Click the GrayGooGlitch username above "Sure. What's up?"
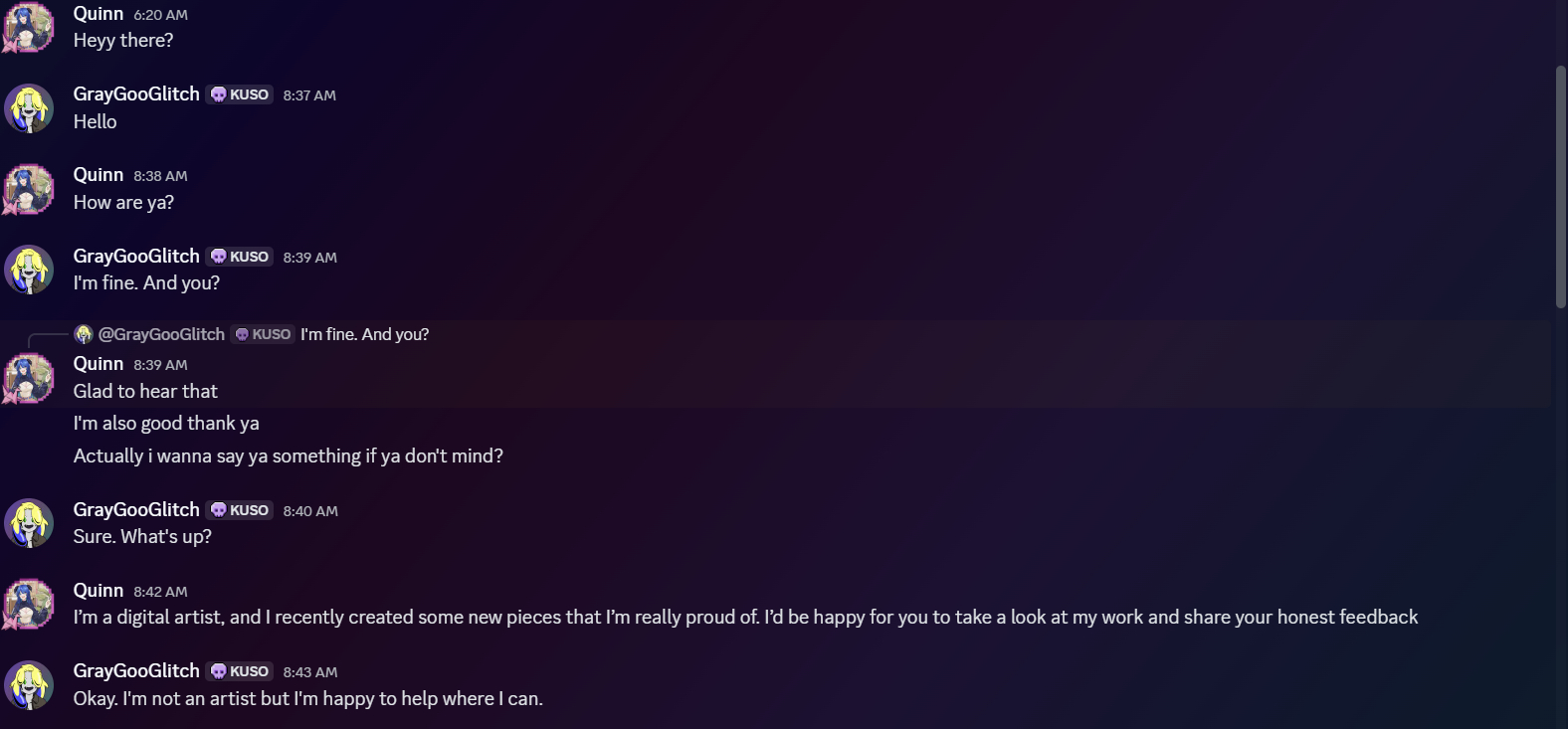 [136, 510]
